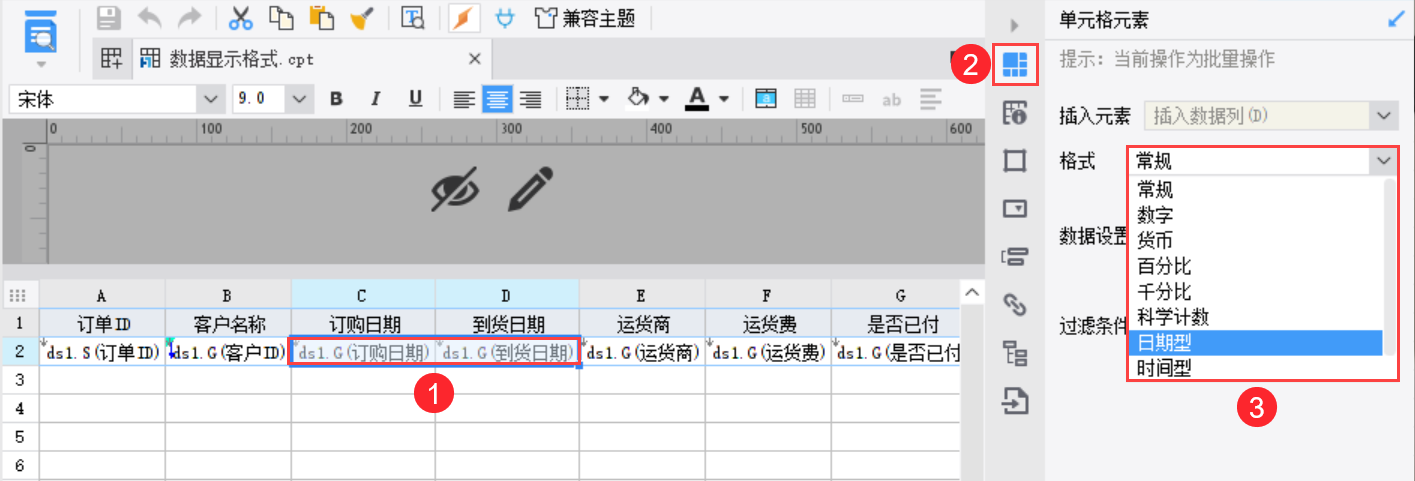Toggle bold formatting
Screen dimensions: 1415x481
(336, 99)
